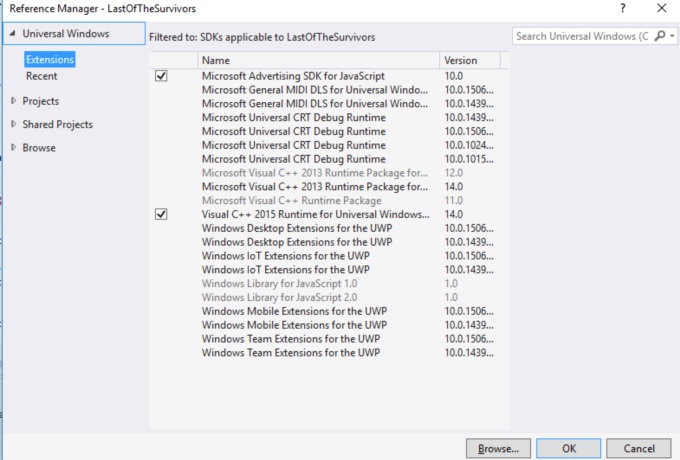This screenshot has height=460, width=680.
Task: Open the search options dropdown arrow
Action: click(x=672, y=36)
